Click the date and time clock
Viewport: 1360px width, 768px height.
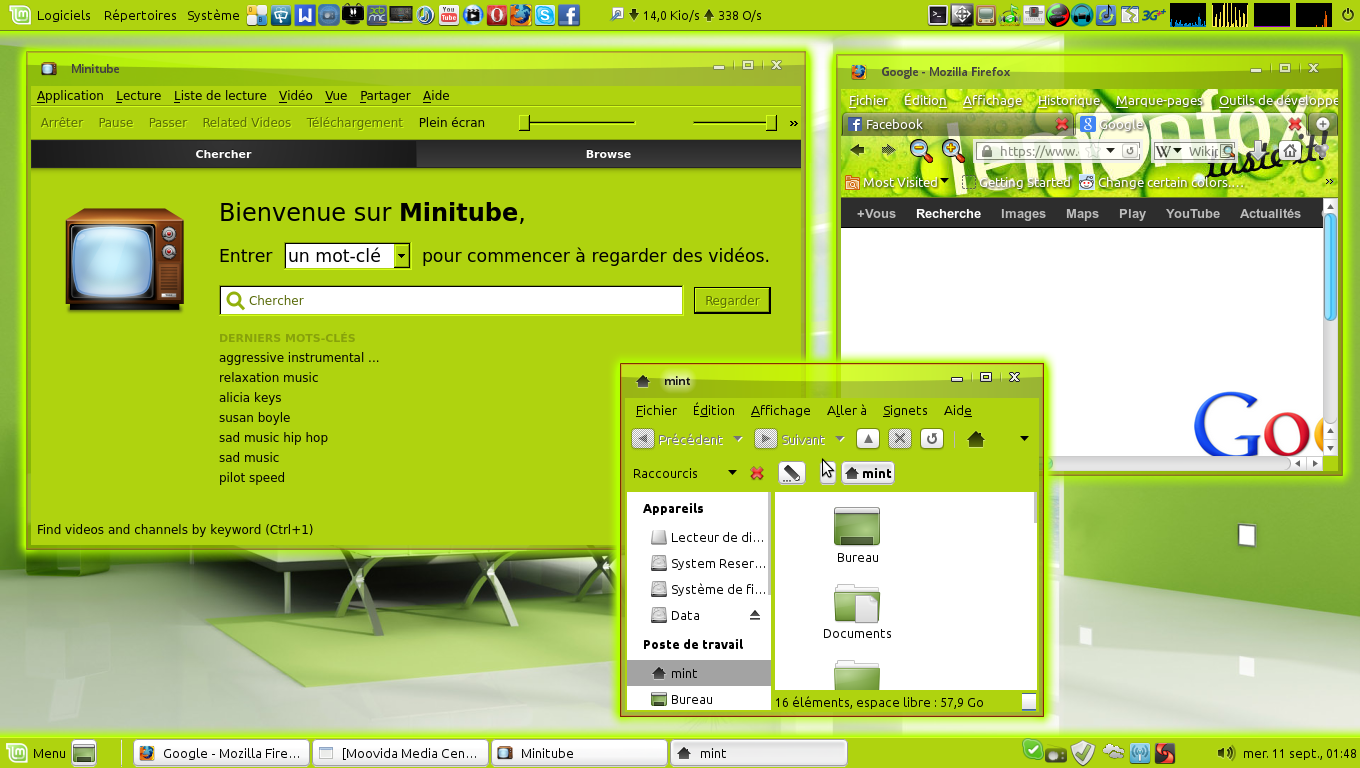tap(1300, 753)
